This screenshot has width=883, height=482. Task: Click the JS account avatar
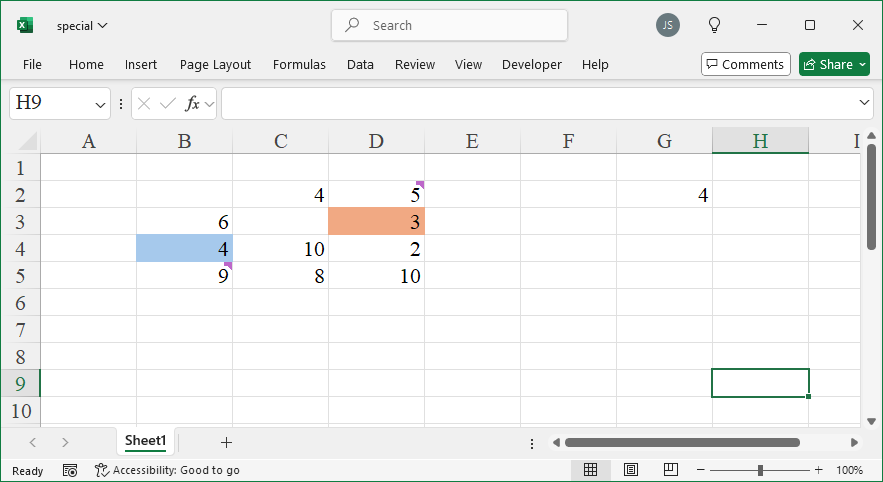pos(668,25)
